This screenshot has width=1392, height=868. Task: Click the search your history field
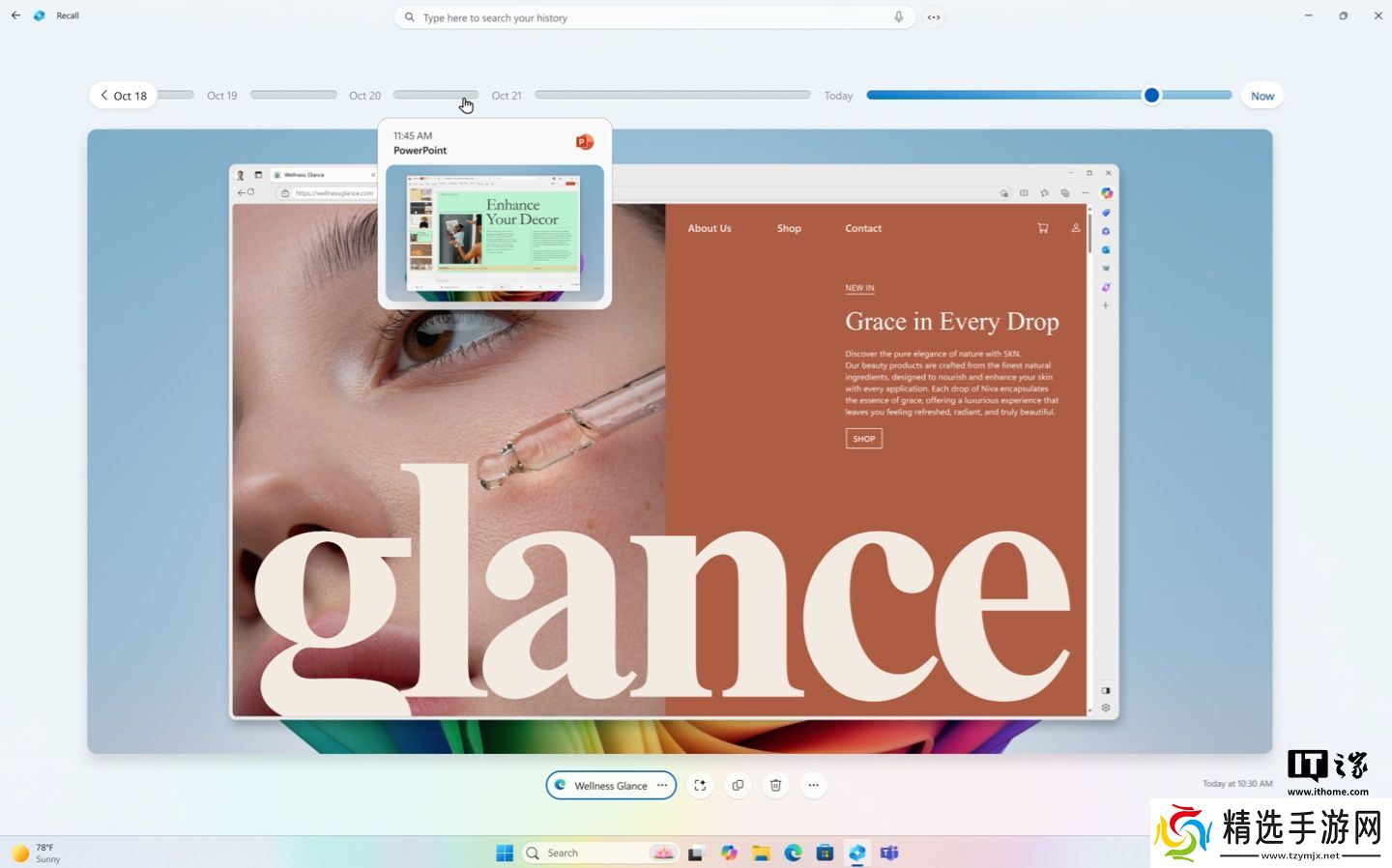648,17
